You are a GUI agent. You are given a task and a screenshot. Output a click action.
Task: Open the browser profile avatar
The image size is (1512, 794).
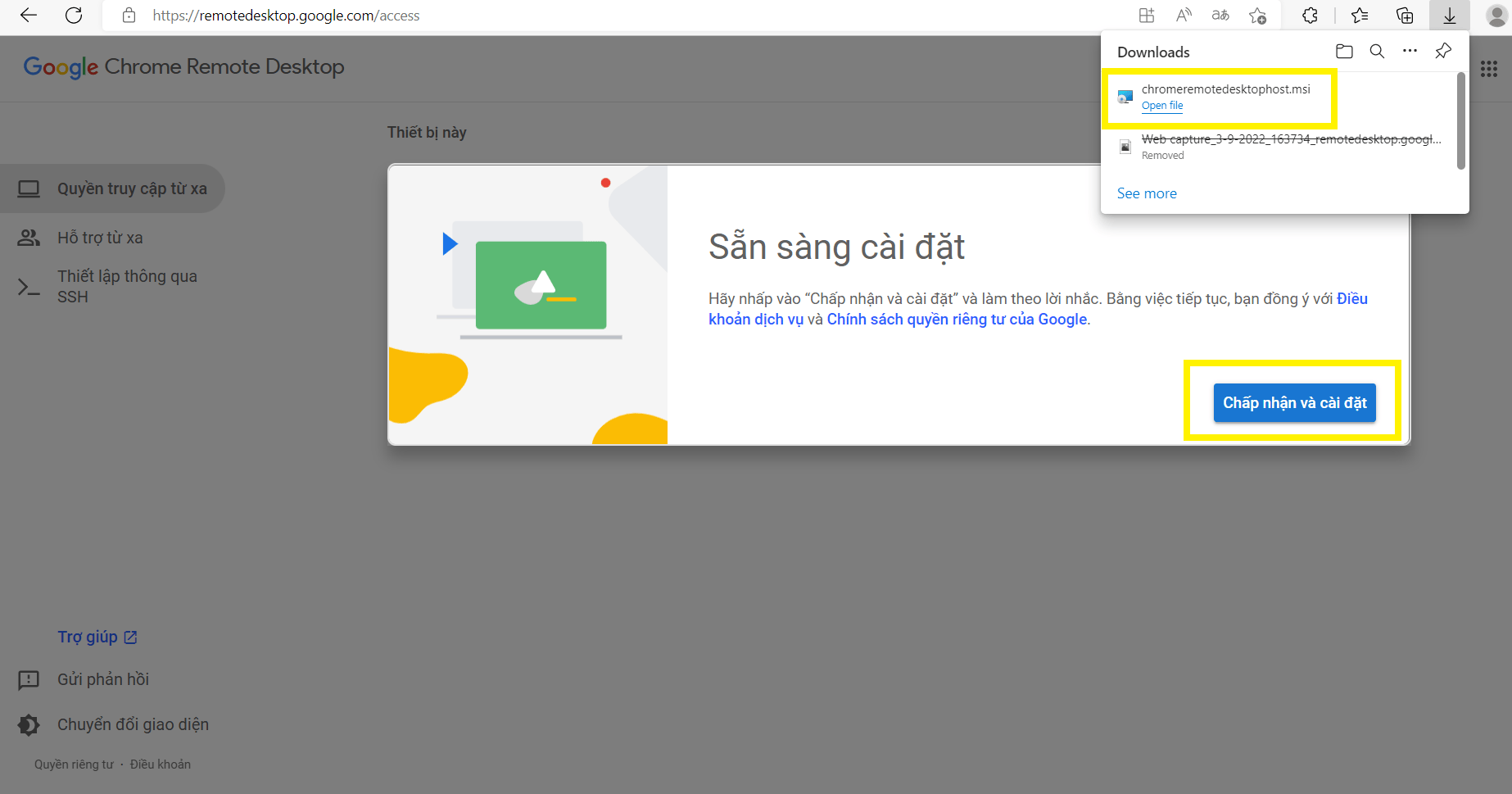point(1496,16)
